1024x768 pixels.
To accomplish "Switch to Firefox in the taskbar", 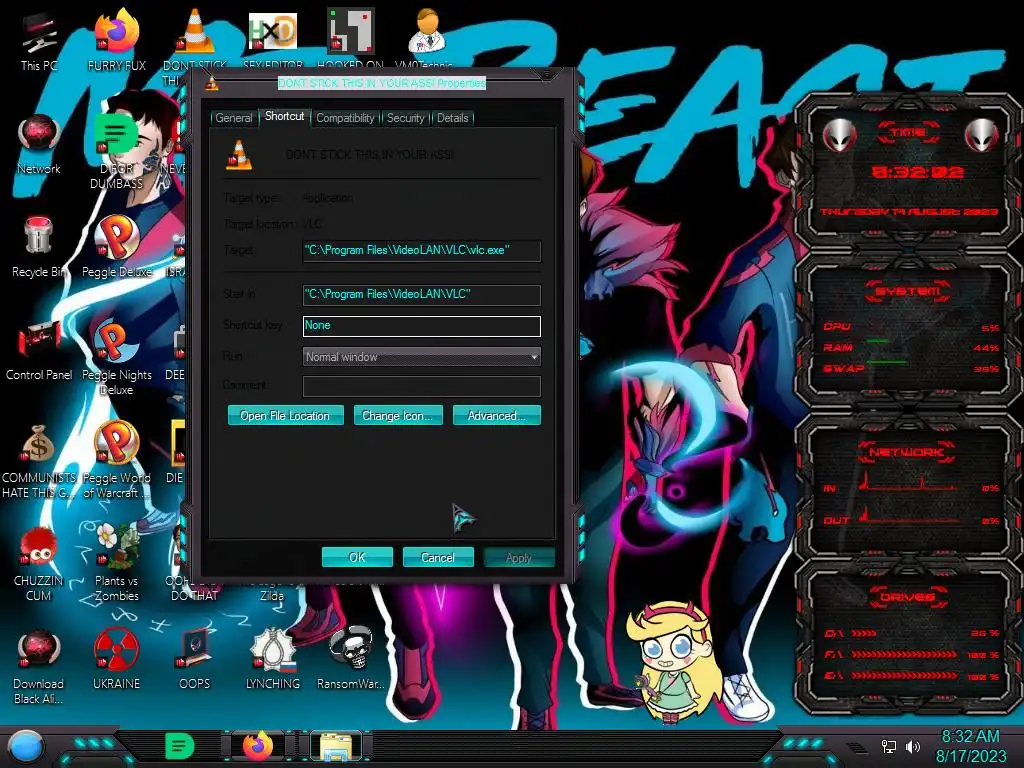I will point(259,746).
